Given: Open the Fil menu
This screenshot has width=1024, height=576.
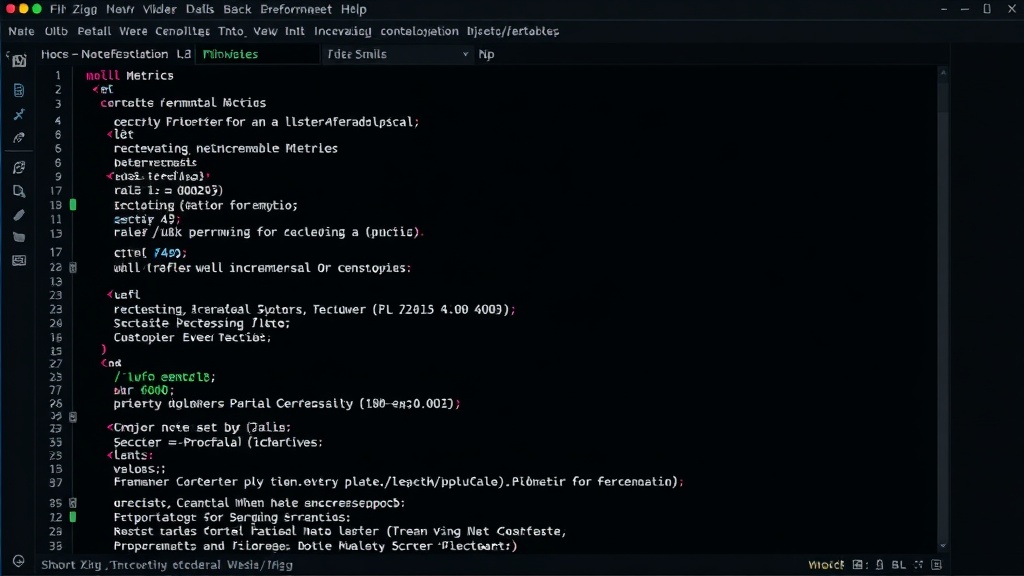Looking at the screenshot, I should click(x=57, y=9).
